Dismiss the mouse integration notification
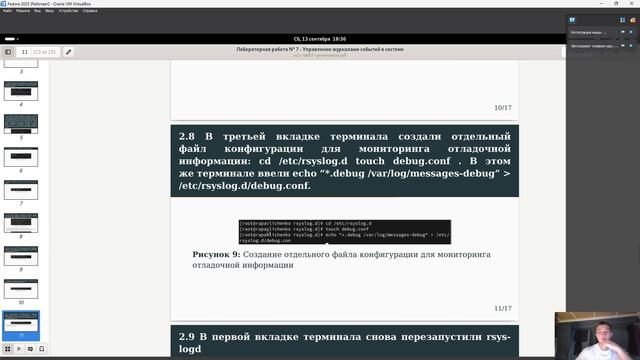This screenshot has width=640, height=360. tap(631, 32)
